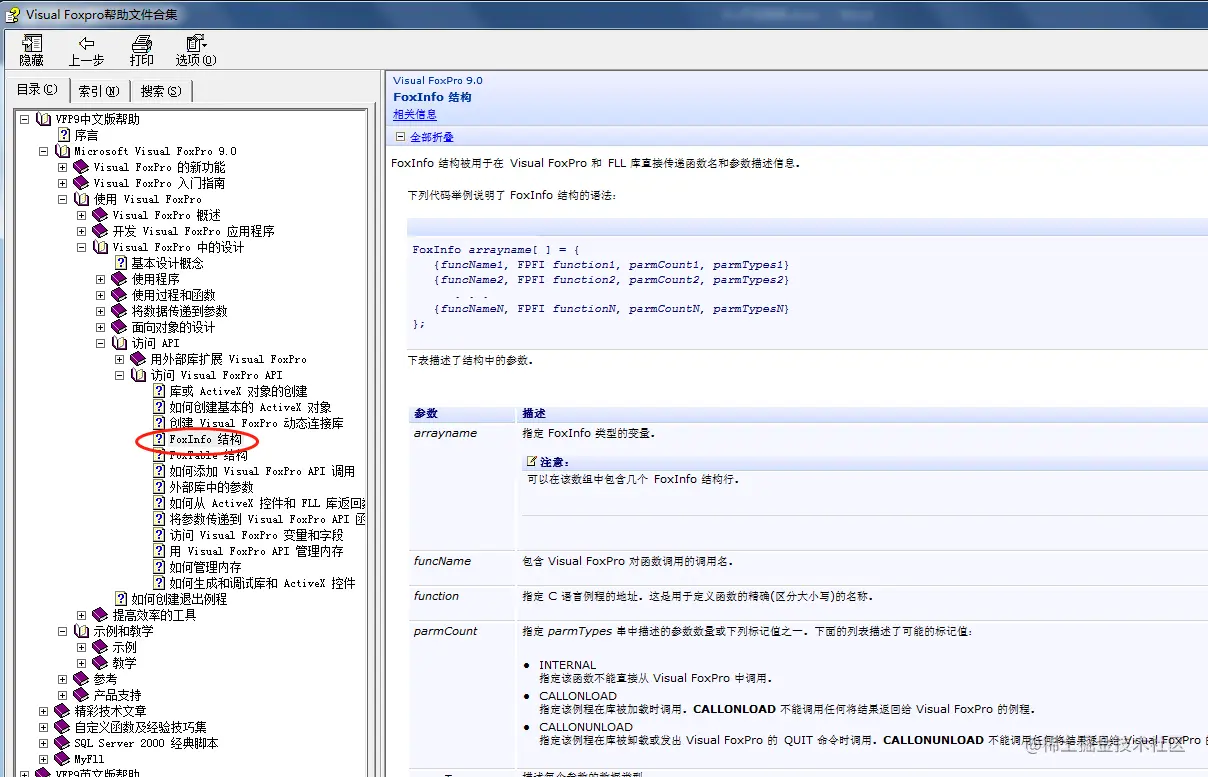Click book icon beside 提高效率的工具
Screen dimensions: 1208x777
point(101,615)
